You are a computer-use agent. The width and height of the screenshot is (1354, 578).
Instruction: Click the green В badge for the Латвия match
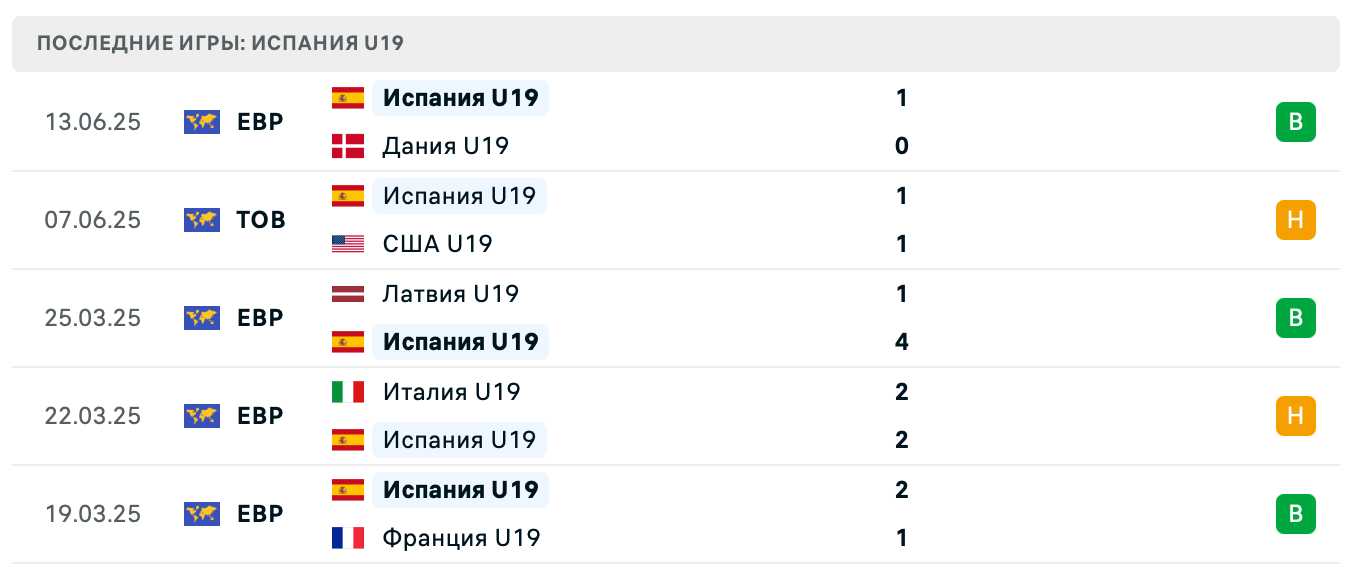(1297, 318)
